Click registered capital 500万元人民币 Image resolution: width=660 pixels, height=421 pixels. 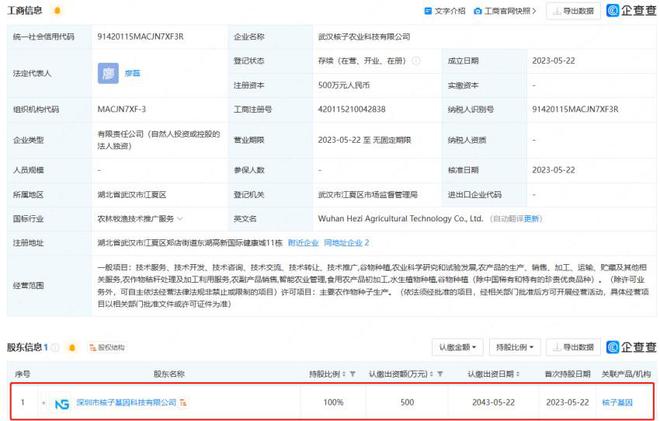tap(344, 85)
